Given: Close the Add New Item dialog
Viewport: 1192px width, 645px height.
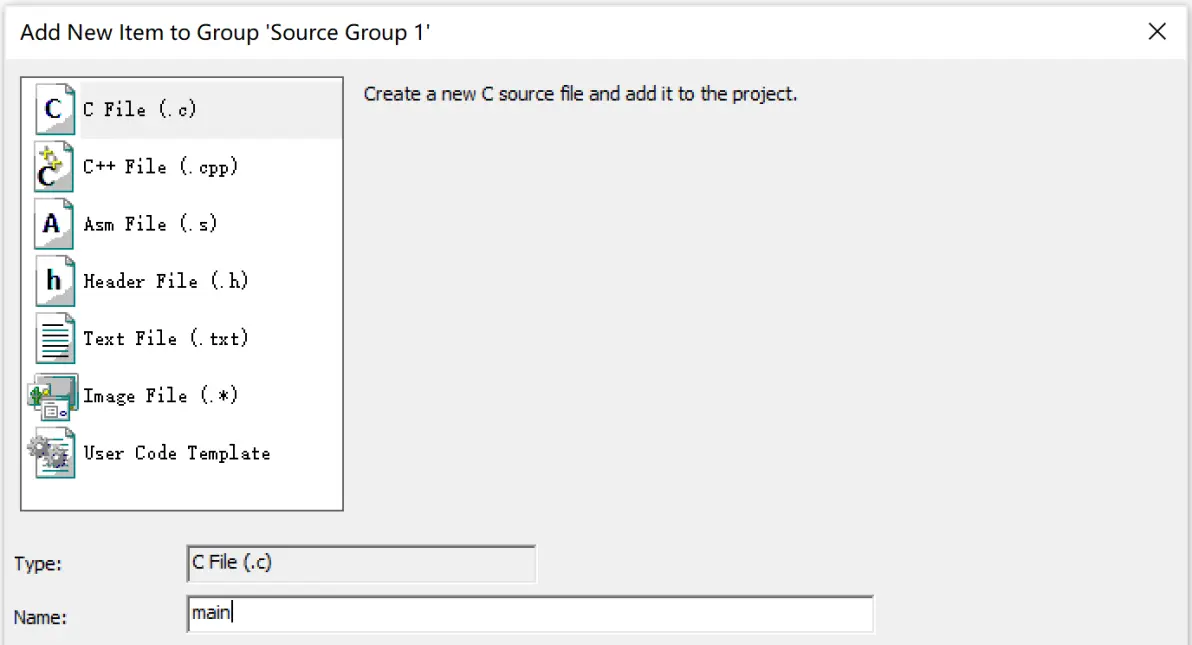Looking at the screenshot, I should (x=1157, y=32).
